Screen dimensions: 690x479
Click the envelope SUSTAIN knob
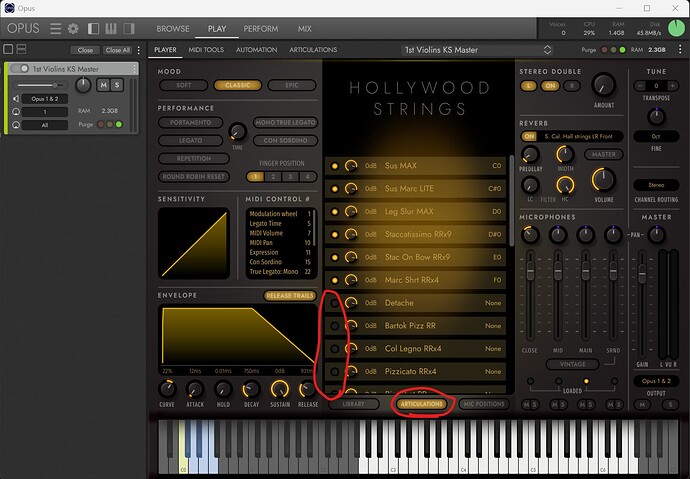(x=279, y=389)
